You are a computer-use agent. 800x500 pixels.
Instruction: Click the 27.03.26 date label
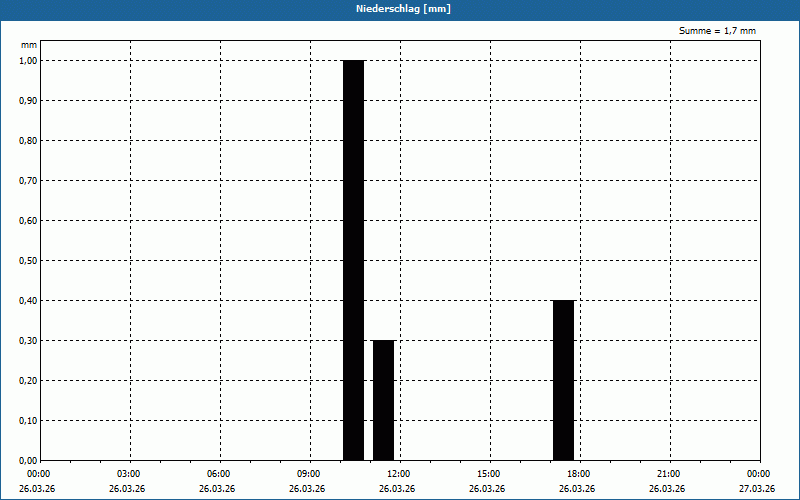tap(757, 489)
